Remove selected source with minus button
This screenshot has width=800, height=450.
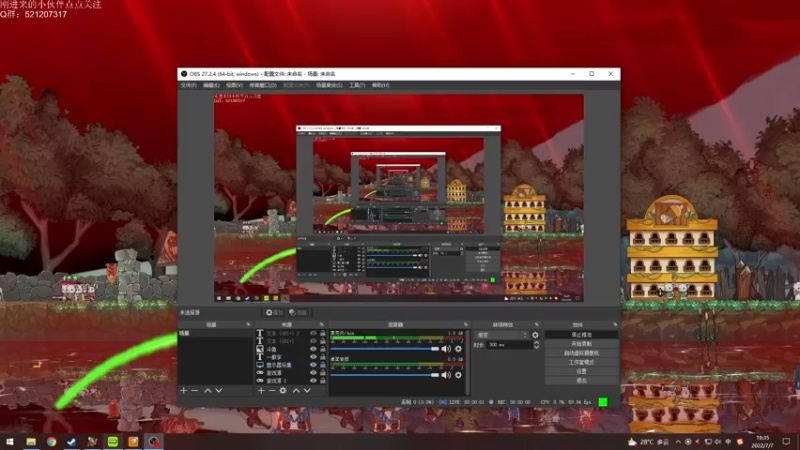pyautogui.click(x=271, y=390)
